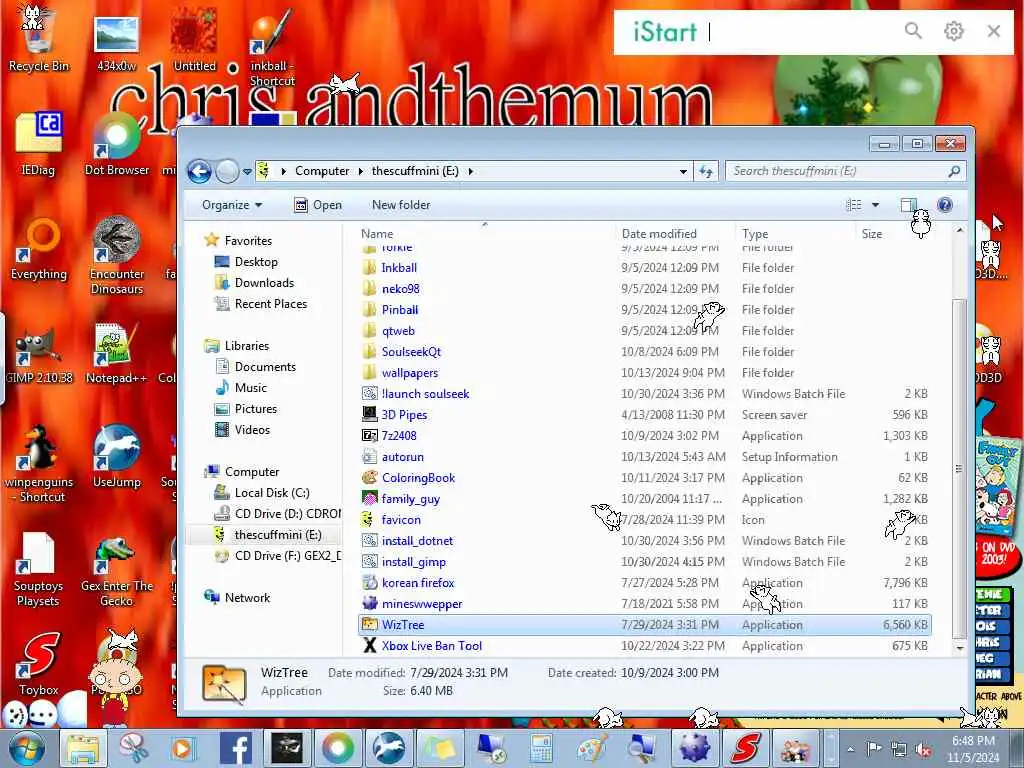Open the change view options arrow
Image resolution: width=1024 pixels, height=768 pixels.
[876, 205]
